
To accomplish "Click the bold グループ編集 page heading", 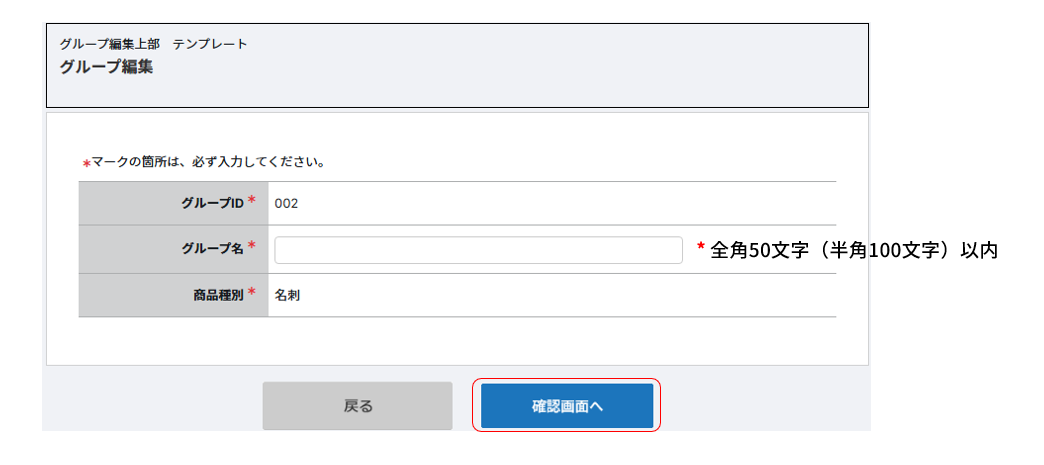I will 106,68.
